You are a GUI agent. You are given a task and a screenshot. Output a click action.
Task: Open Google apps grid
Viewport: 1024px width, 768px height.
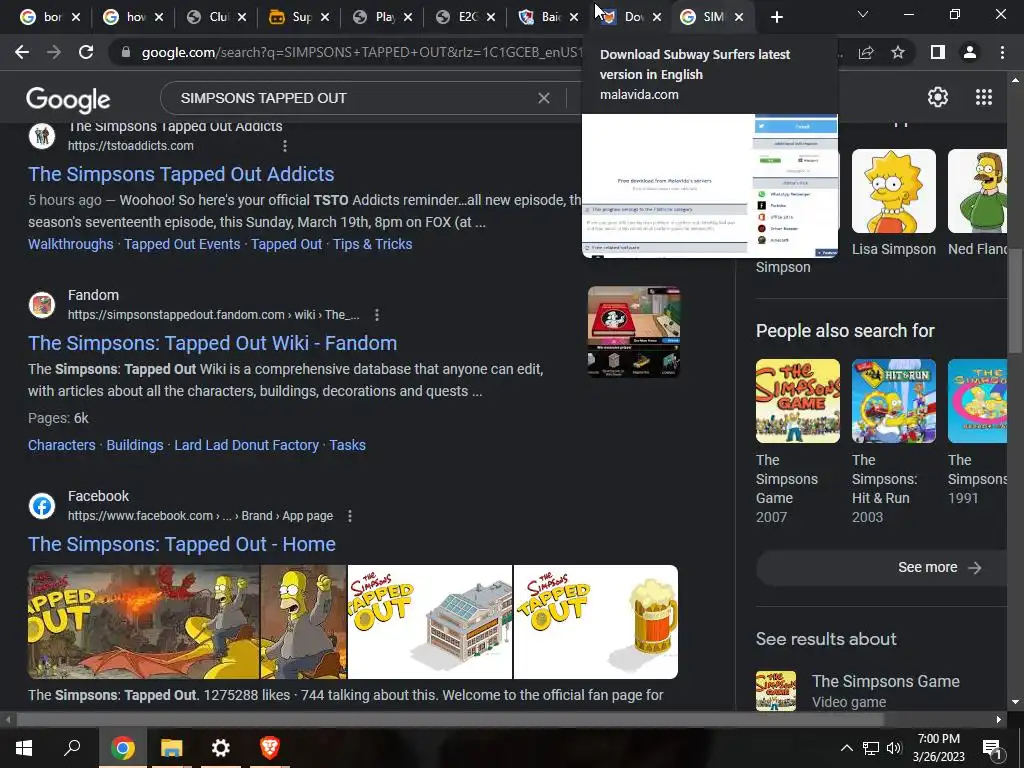[x=984, y=97]
